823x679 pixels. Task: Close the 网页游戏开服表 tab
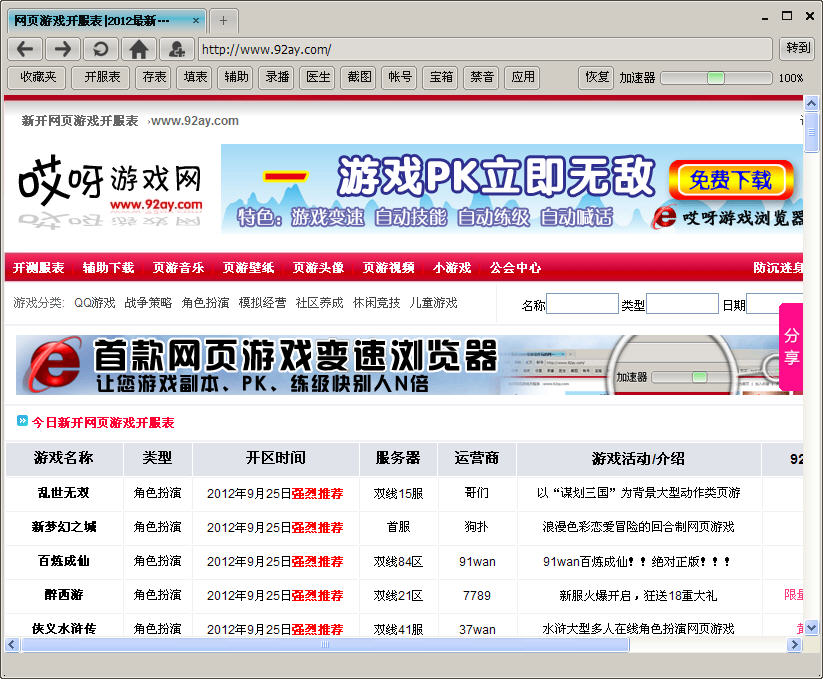[196, 20]
